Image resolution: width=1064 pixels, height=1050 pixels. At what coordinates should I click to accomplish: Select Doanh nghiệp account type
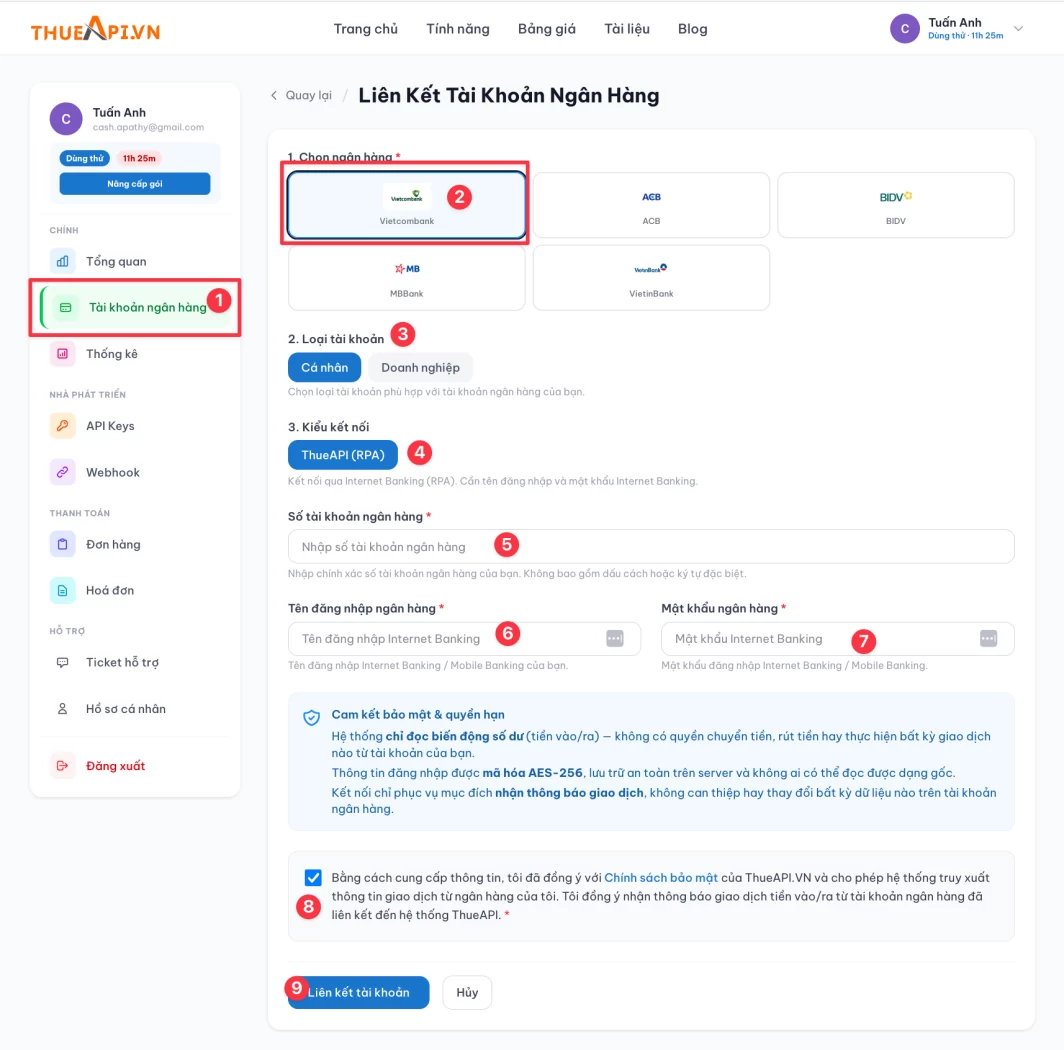pos(420,368)
